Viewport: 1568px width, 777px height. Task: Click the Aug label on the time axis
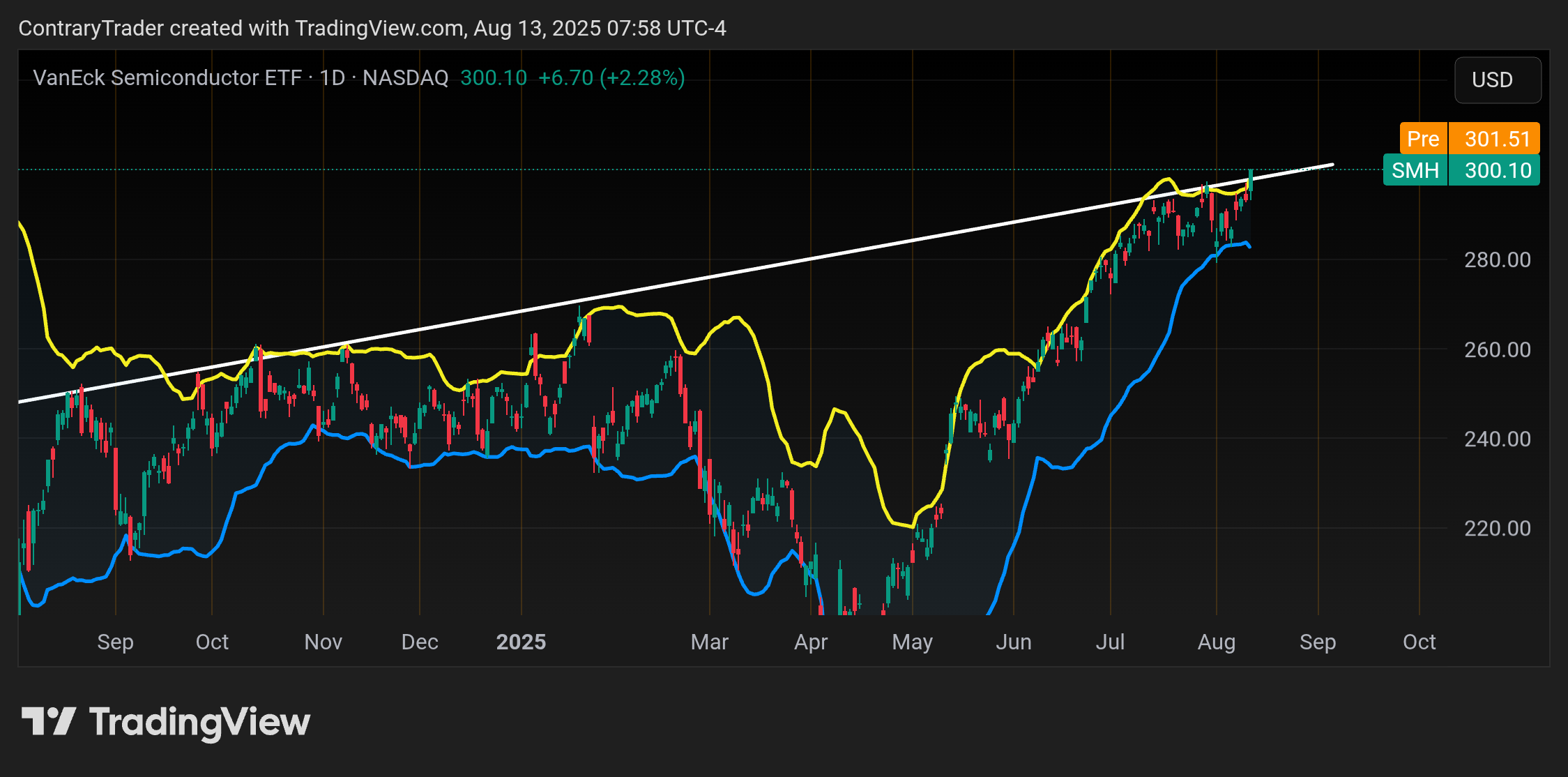(1216, 642)
